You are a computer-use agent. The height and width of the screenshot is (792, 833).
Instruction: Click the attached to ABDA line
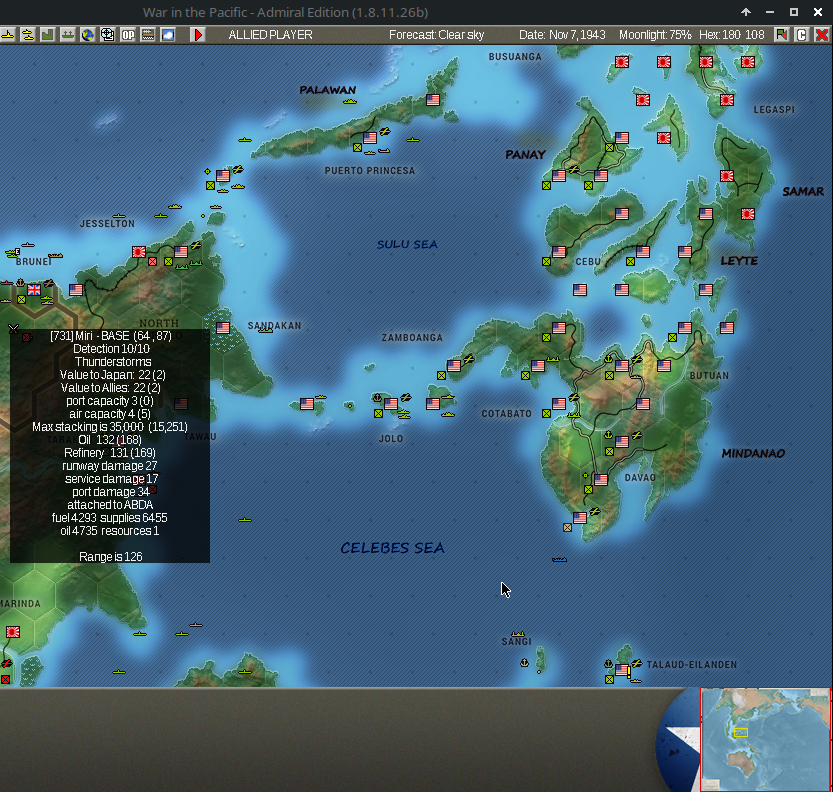point(110,505)
